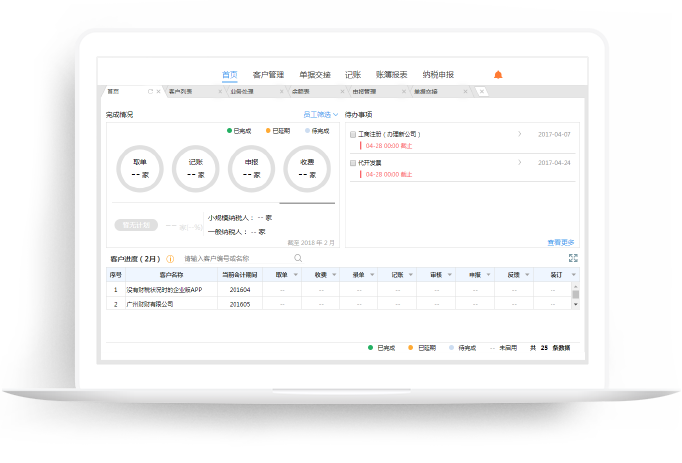Click the info icon beside 客户进度

click(x=170, y=259)
